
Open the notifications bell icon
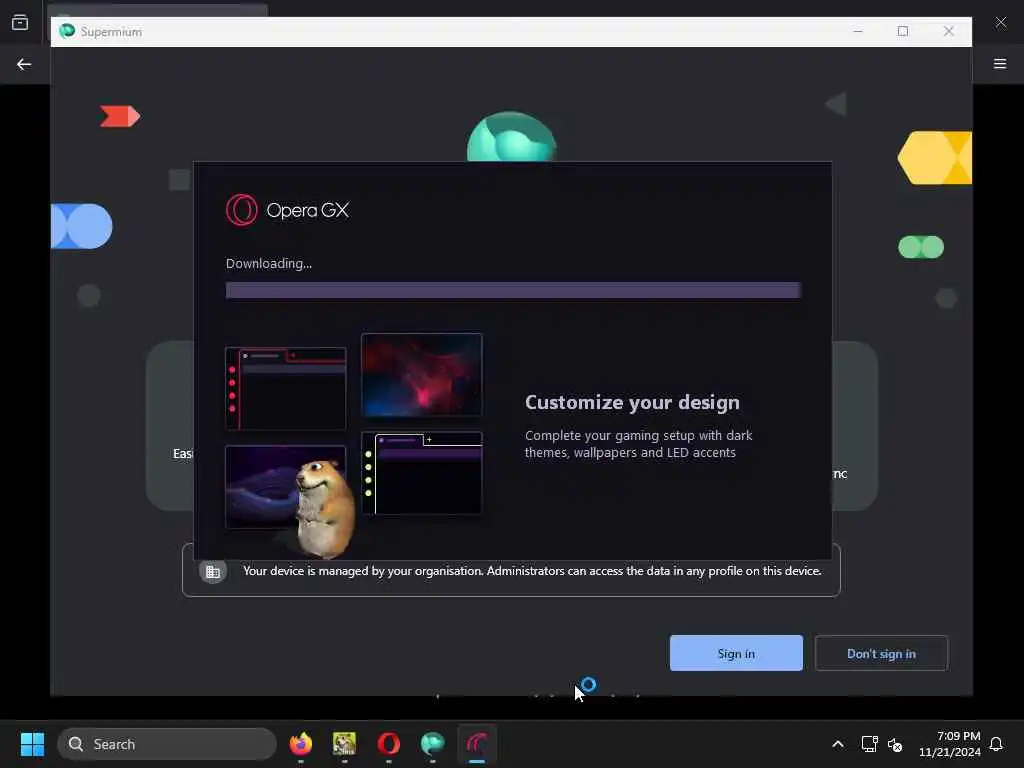click(997, 744)
